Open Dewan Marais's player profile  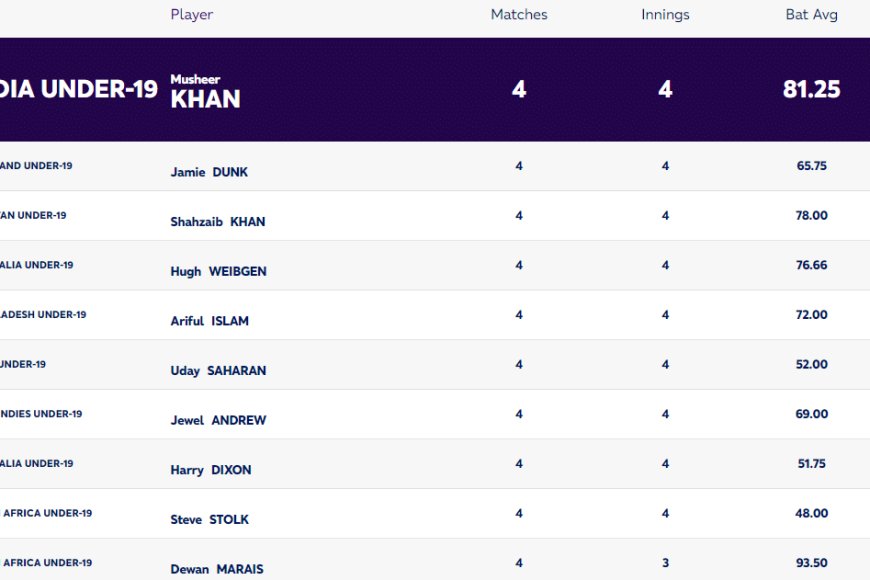coord(216,569)
